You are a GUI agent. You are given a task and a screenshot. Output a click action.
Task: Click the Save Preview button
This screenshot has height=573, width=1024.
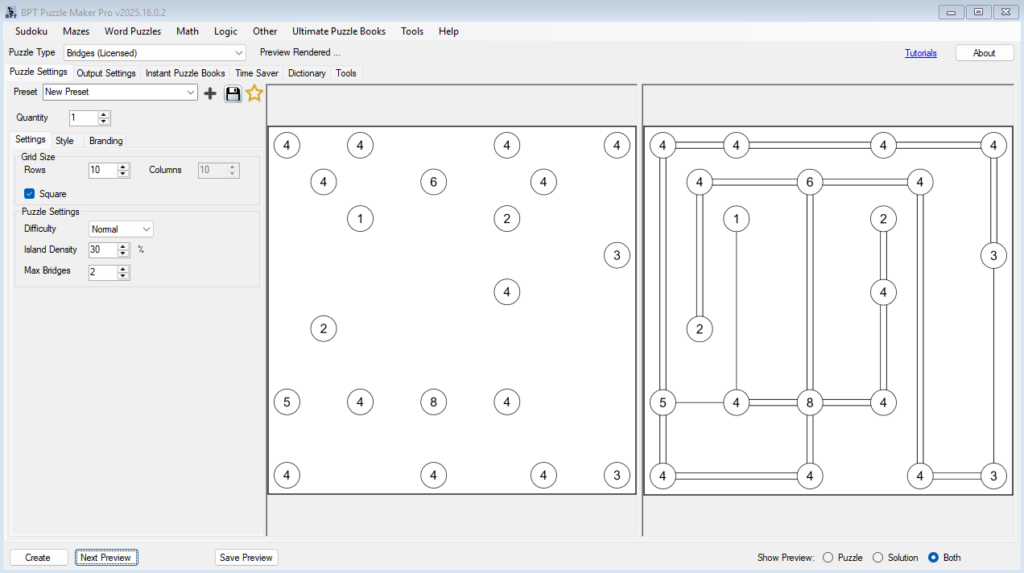tap(246, 557)
